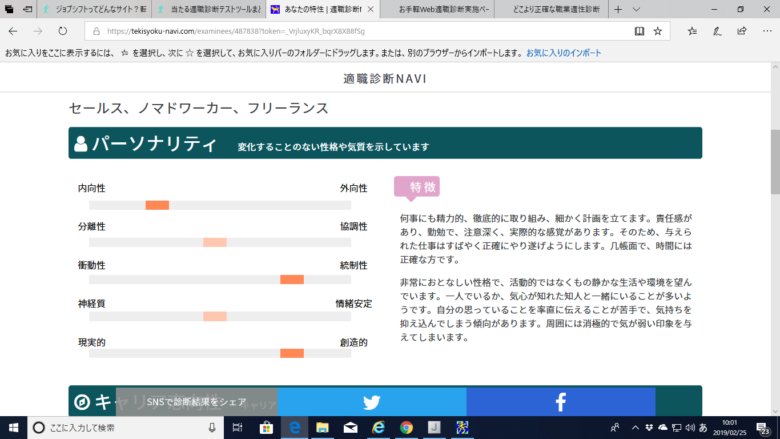Click the お気に入りのインポート link
This screenshot has width=780, height=439.
pyautogui.click(x=564, y=53)
